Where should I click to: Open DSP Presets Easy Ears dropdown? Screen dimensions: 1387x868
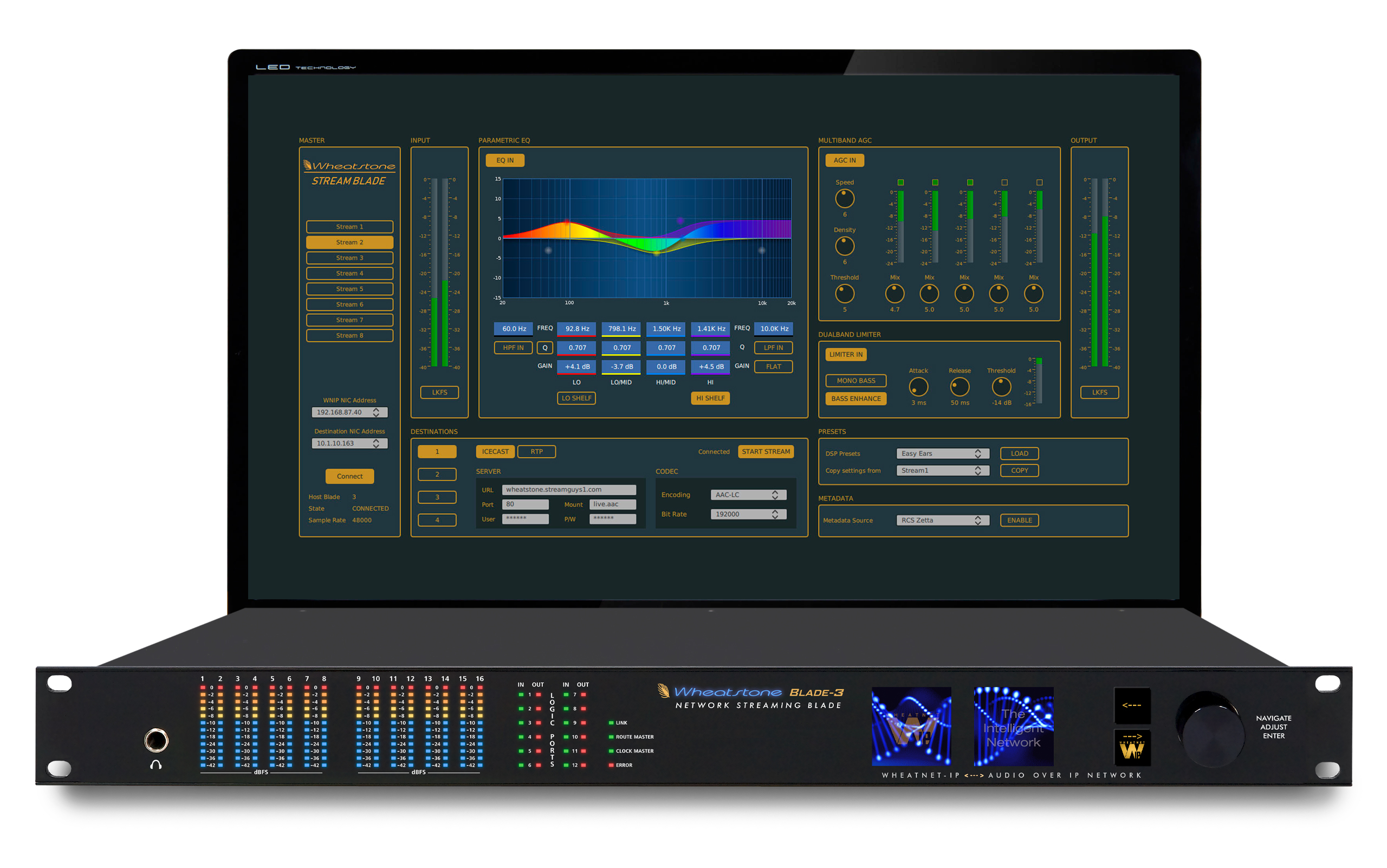[943, 454]
